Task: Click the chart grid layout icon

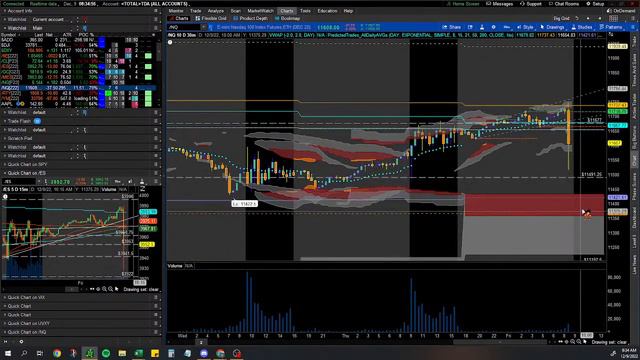Action: (613, 18)
